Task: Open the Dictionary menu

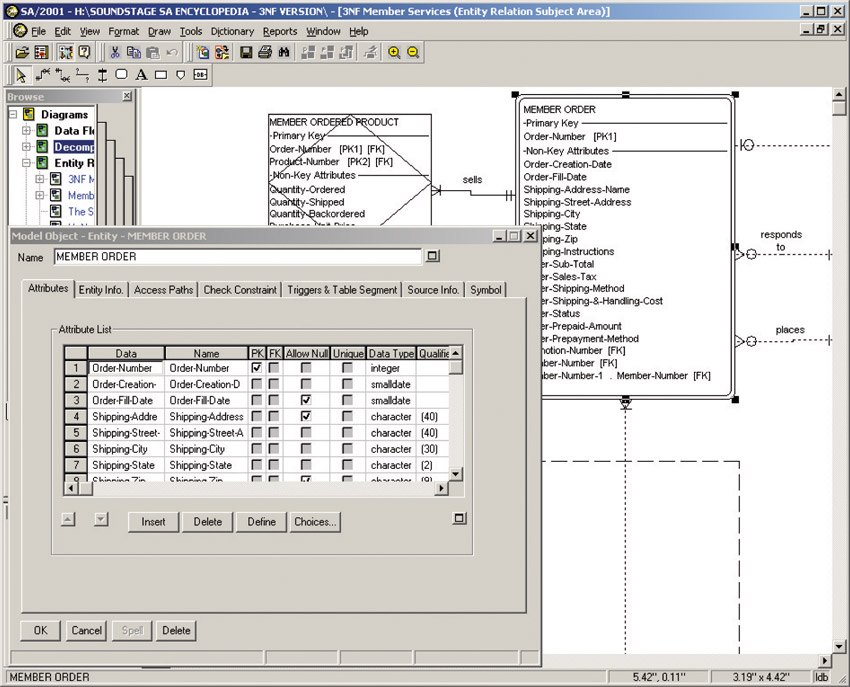Action: [x=232, y=31]
